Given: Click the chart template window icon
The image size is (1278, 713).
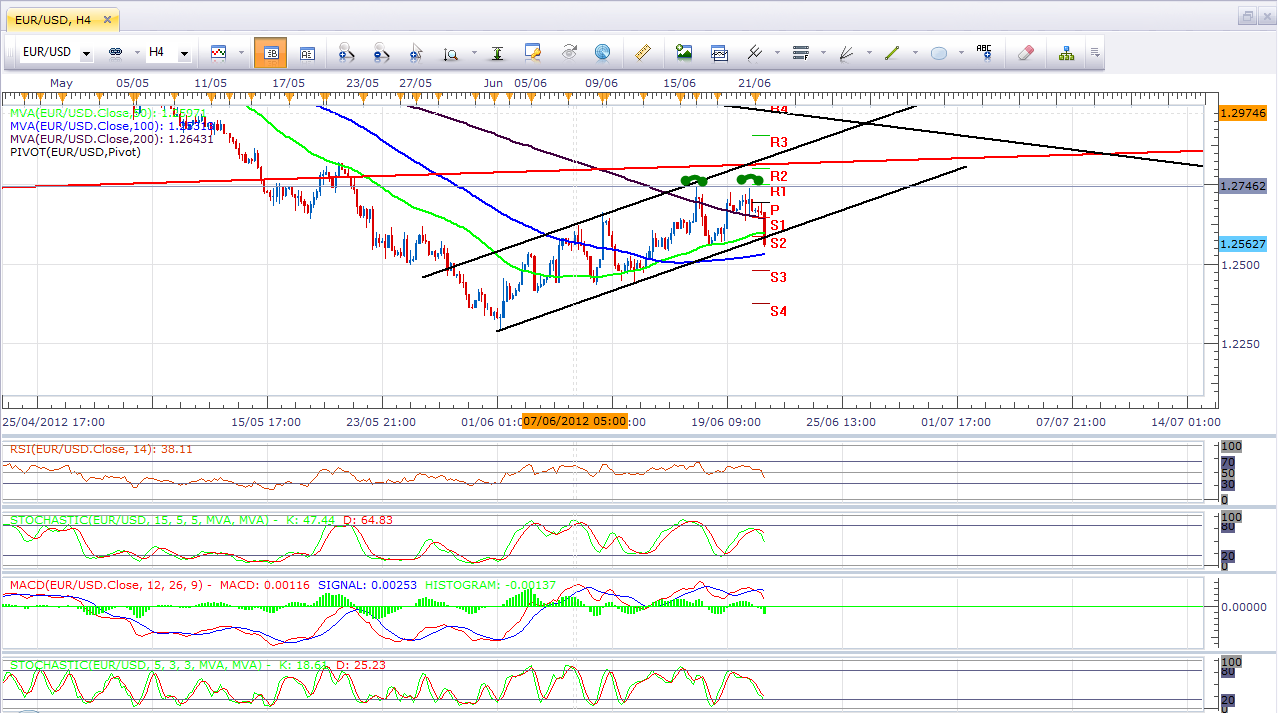Looking at the screenshot, I should [x=719, y=52].
